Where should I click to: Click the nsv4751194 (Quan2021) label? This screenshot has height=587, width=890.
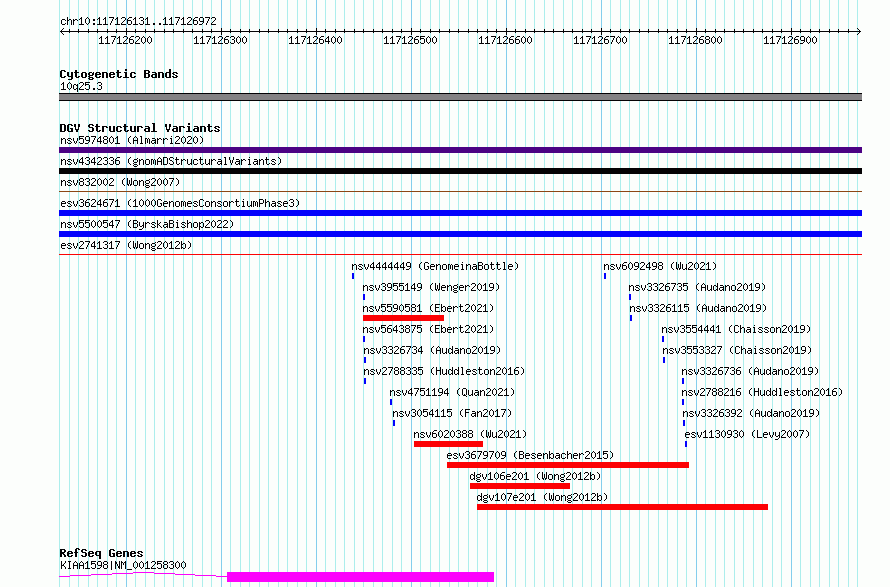pos(452,392)
